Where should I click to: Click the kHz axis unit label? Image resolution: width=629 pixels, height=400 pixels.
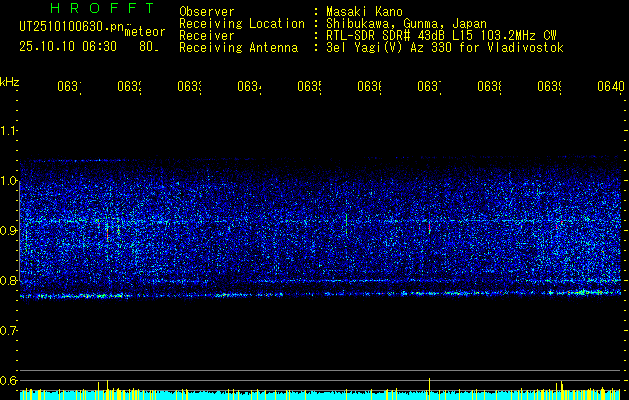10,81
